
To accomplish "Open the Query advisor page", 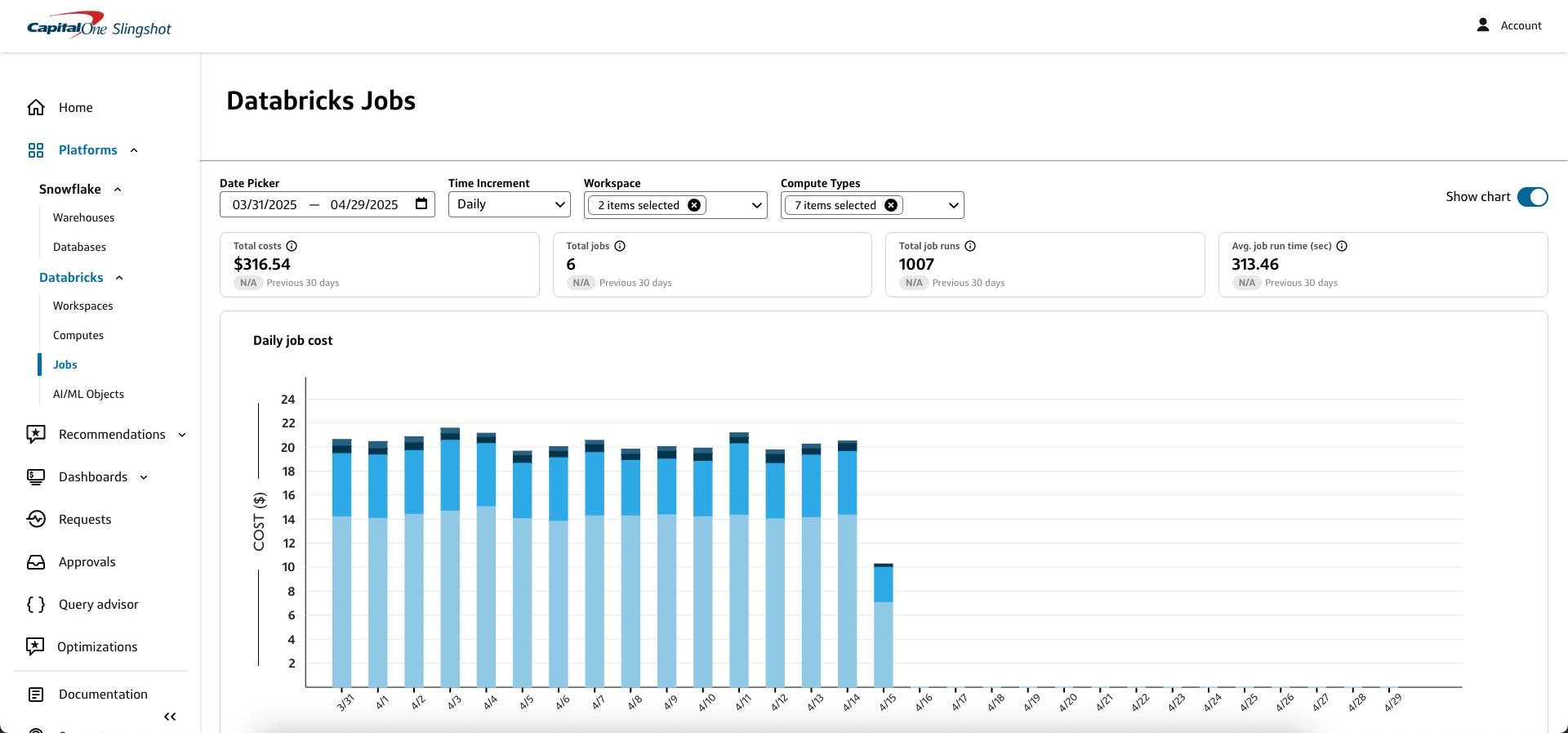I will point(99,604).
